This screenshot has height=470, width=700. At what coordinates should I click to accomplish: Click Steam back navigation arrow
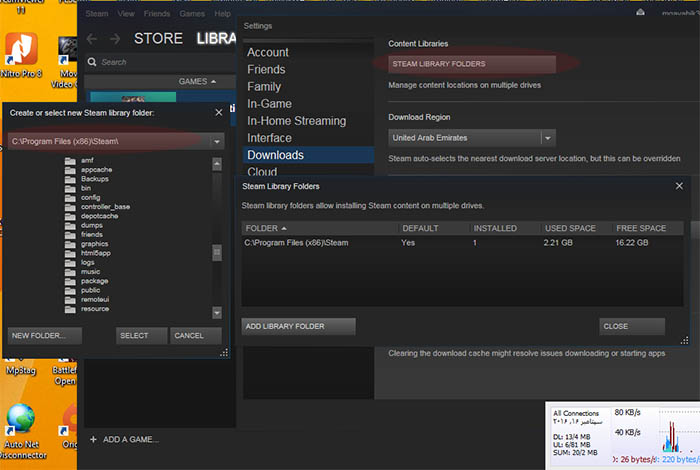pyautogui.click(x=92, y=39)
